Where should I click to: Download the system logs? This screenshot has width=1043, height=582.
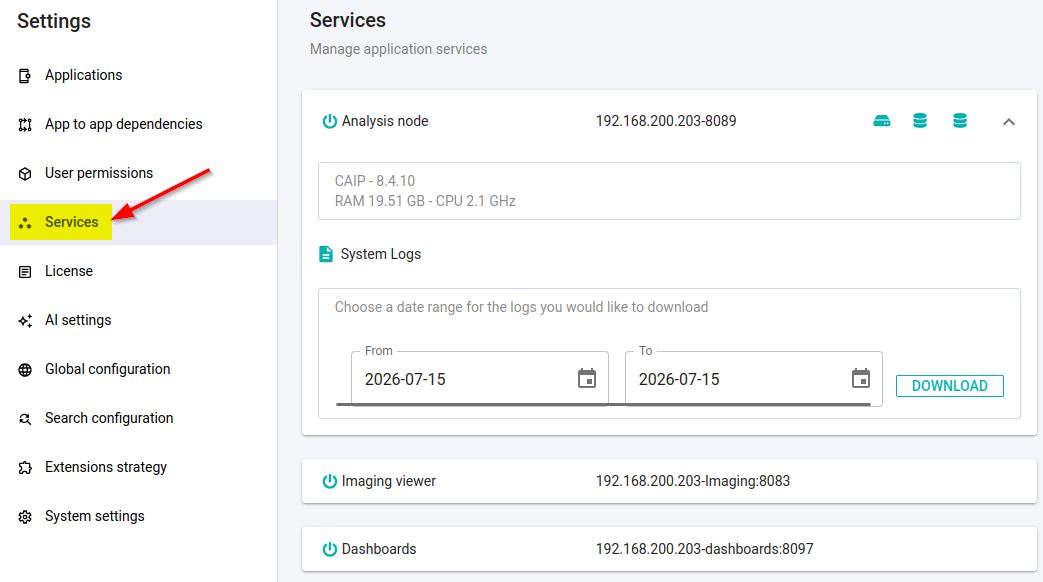click(x=949, y=386)
